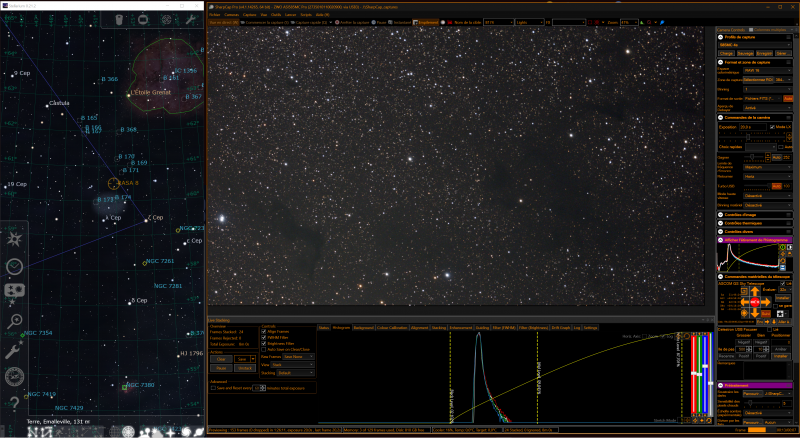Slew telescope south with down arrow

[x=755, y=313]
